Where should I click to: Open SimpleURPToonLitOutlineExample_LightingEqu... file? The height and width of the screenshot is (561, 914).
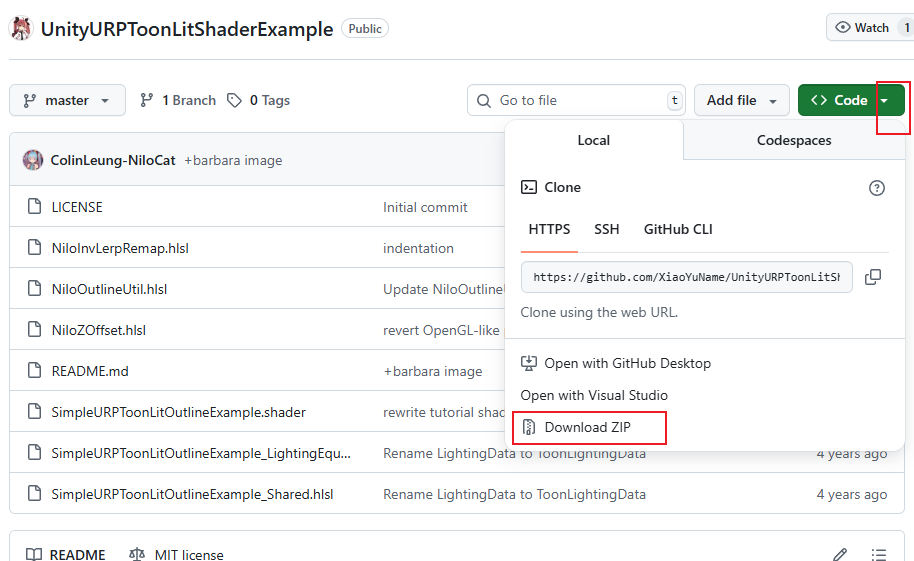coord(201,453)
